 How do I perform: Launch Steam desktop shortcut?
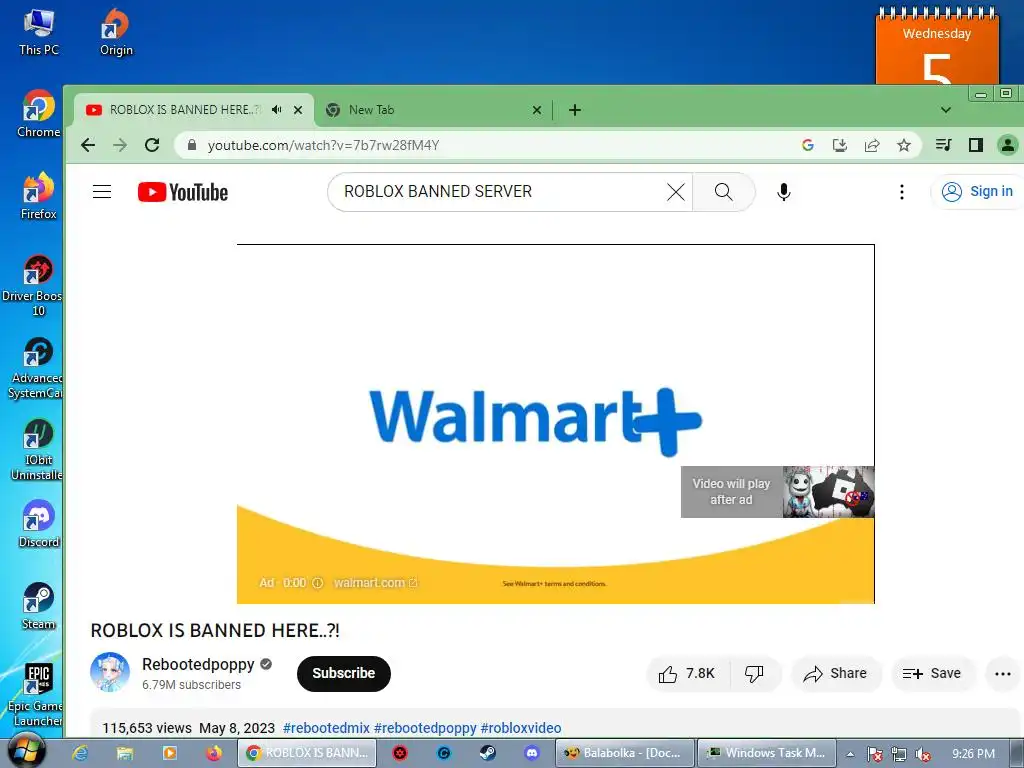39,606
